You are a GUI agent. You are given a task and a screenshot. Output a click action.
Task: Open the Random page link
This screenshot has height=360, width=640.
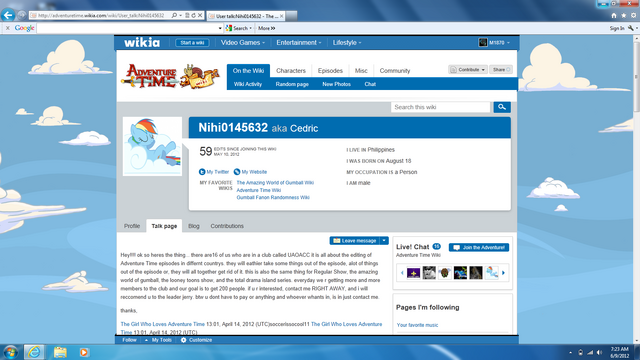point(292,84)
